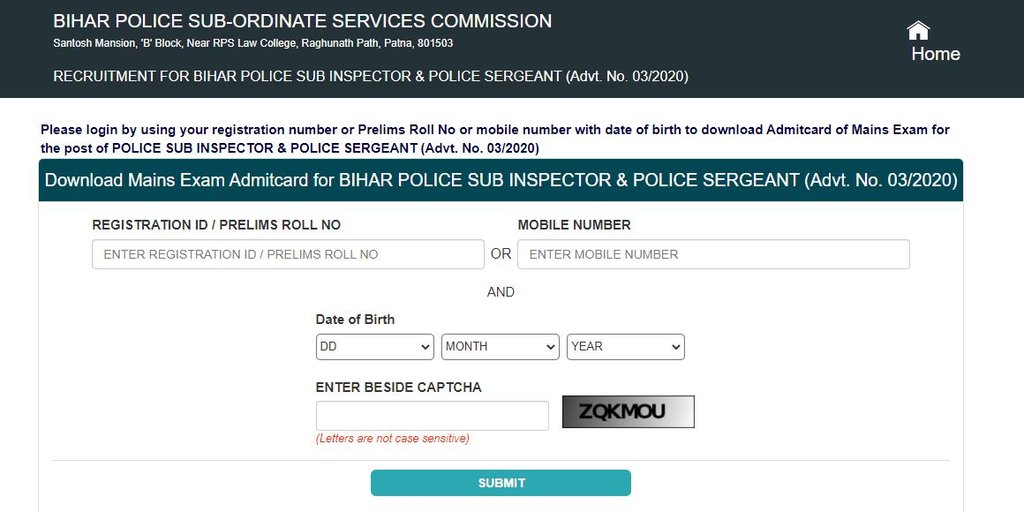Image resolution: width=1024 pixels, height=512 pixels.
Task: Click the 'Registration ID / Prelims Roll No' label
Action: (216, 225)
